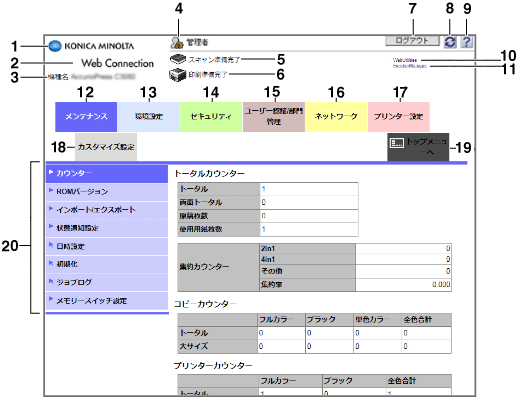517x397 pixels.
Task: Open the プリンター設定 tab
Action: [399, 117]
